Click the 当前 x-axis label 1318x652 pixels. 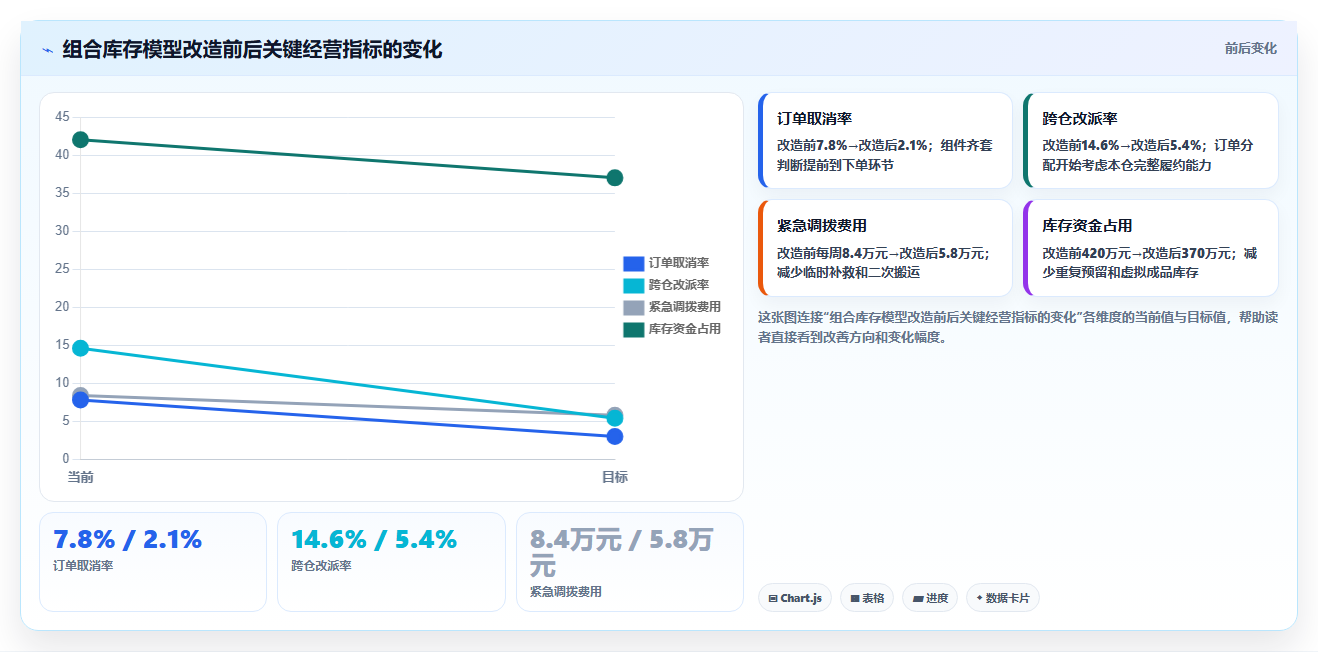[x=81, y=477]
